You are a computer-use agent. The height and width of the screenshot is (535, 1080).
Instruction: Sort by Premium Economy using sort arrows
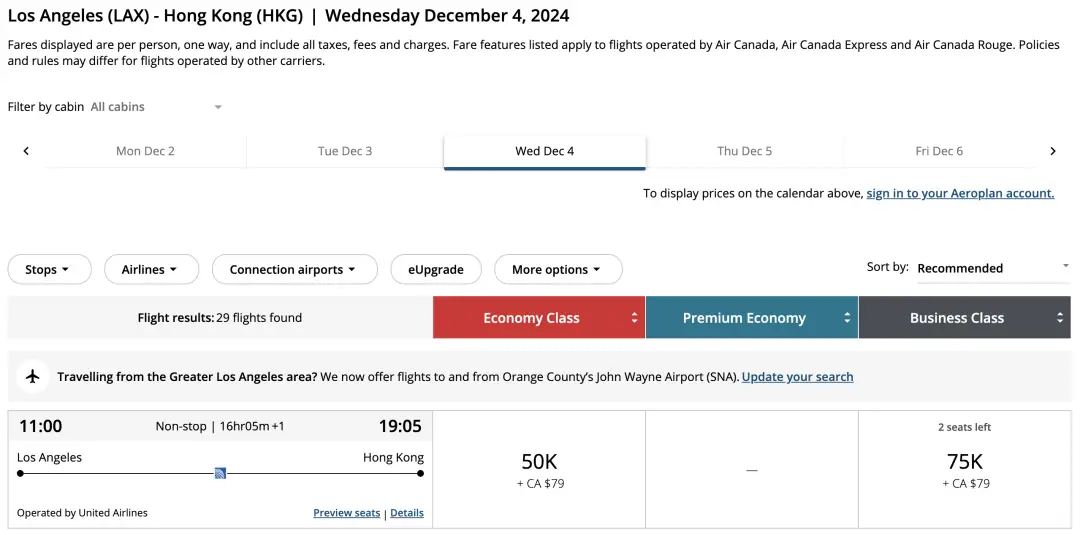click(847, 318)
